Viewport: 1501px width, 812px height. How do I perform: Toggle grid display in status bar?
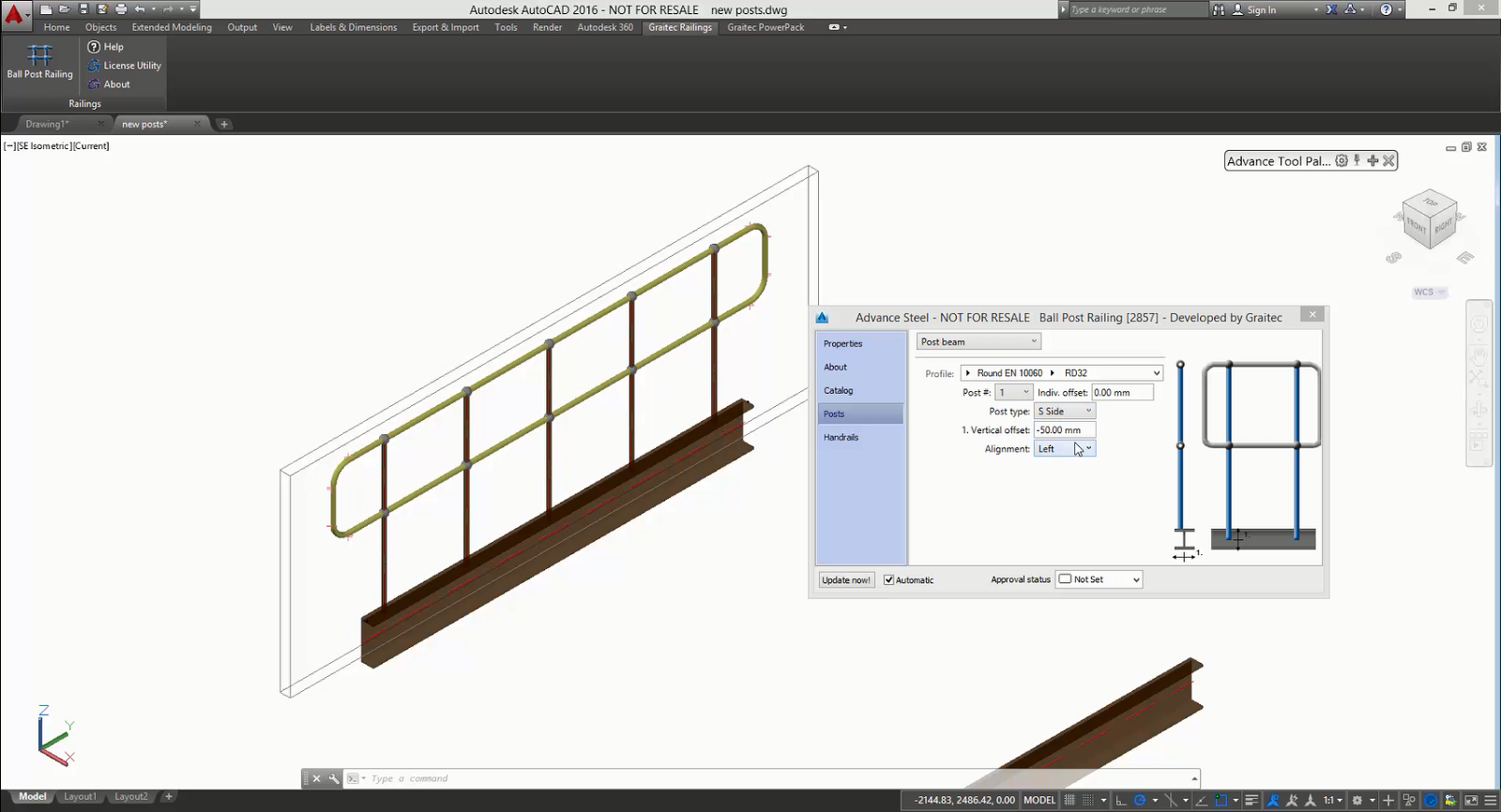1069,800
